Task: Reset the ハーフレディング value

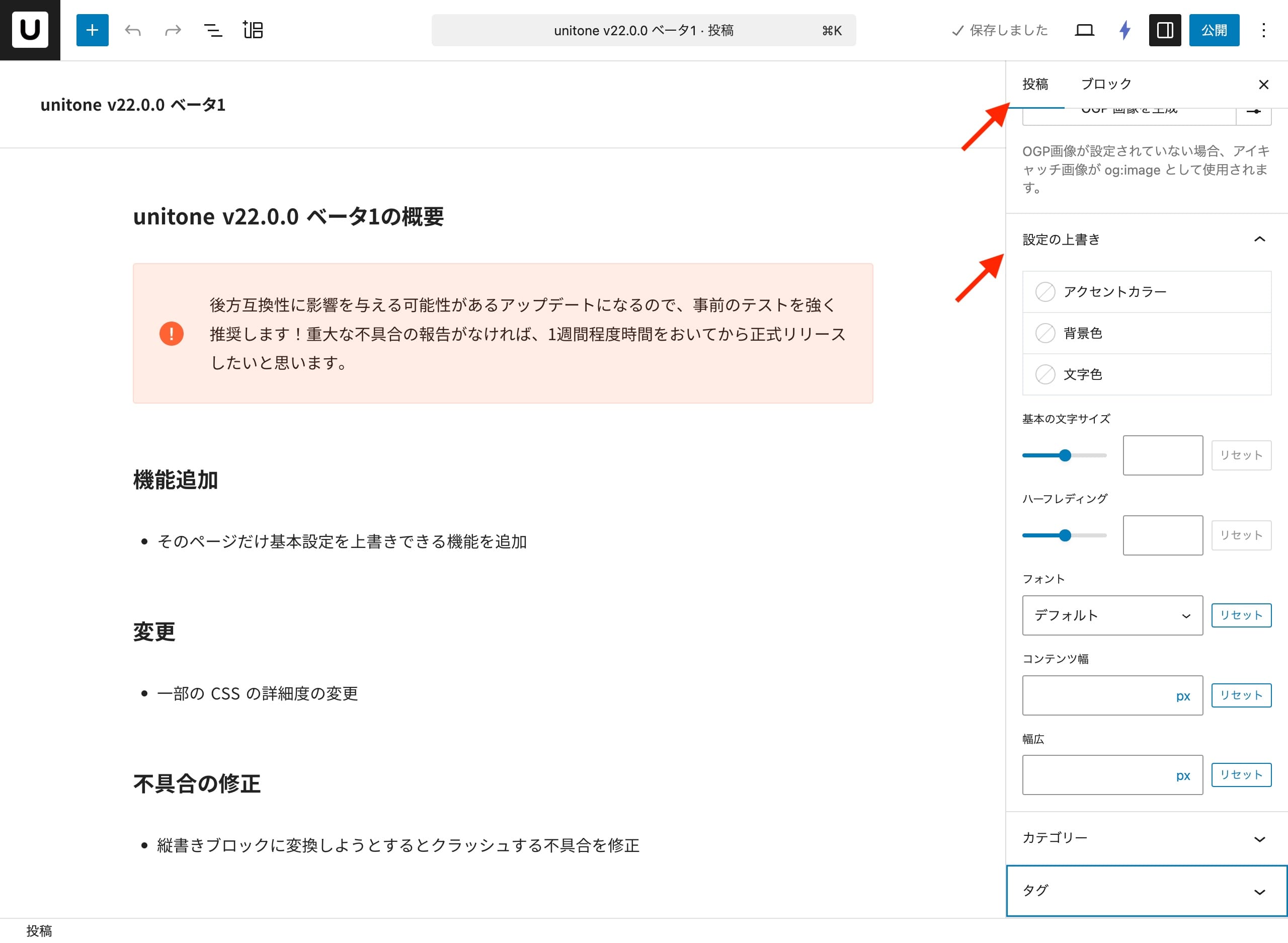Action: click(x=1241, y=535)
